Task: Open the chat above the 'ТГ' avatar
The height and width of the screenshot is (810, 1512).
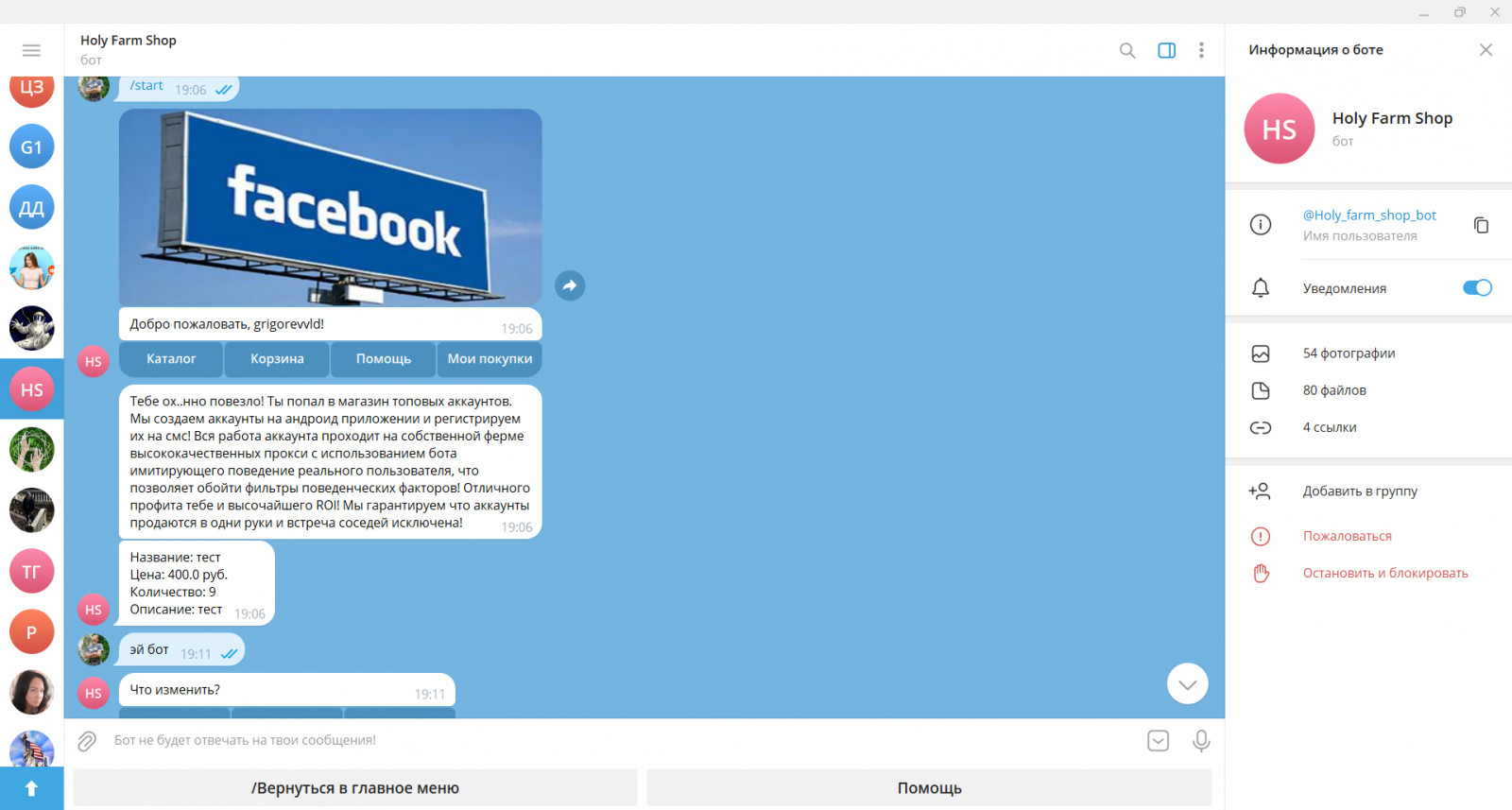Action: point(32,510)
